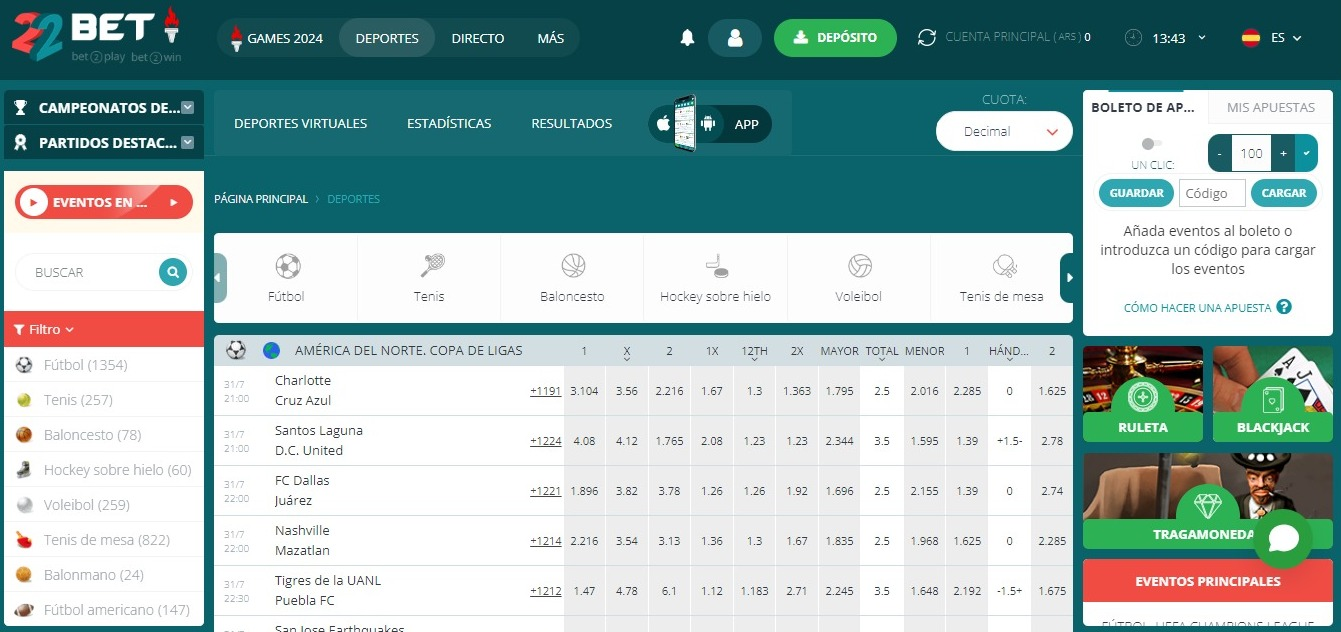Open bet amount options dropdown arrow

pos(1306,153)
